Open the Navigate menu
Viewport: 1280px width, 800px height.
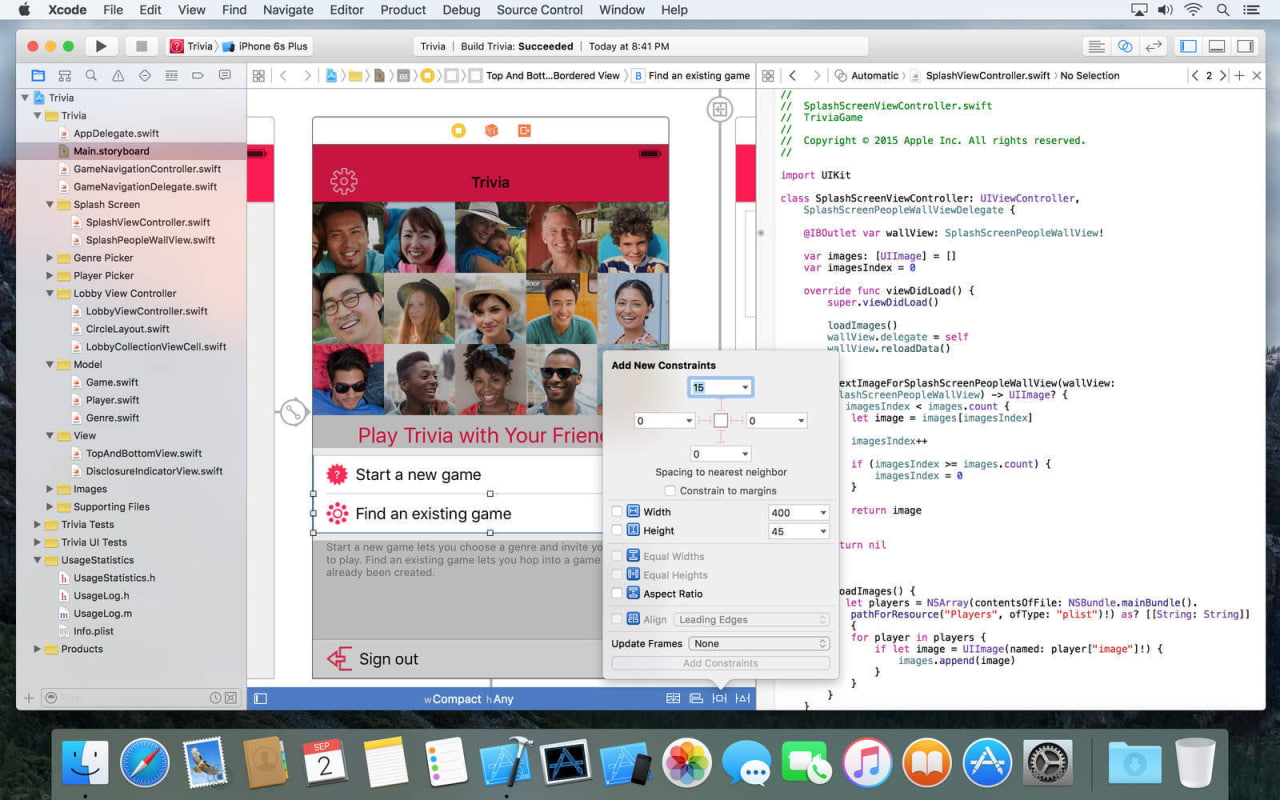[287, 10]
